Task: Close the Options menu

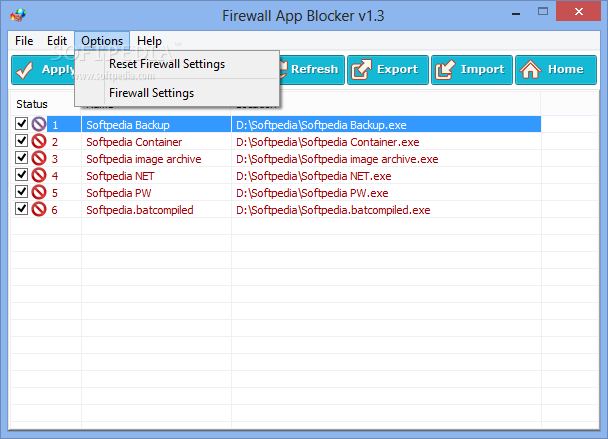Action: coord(102,41)
